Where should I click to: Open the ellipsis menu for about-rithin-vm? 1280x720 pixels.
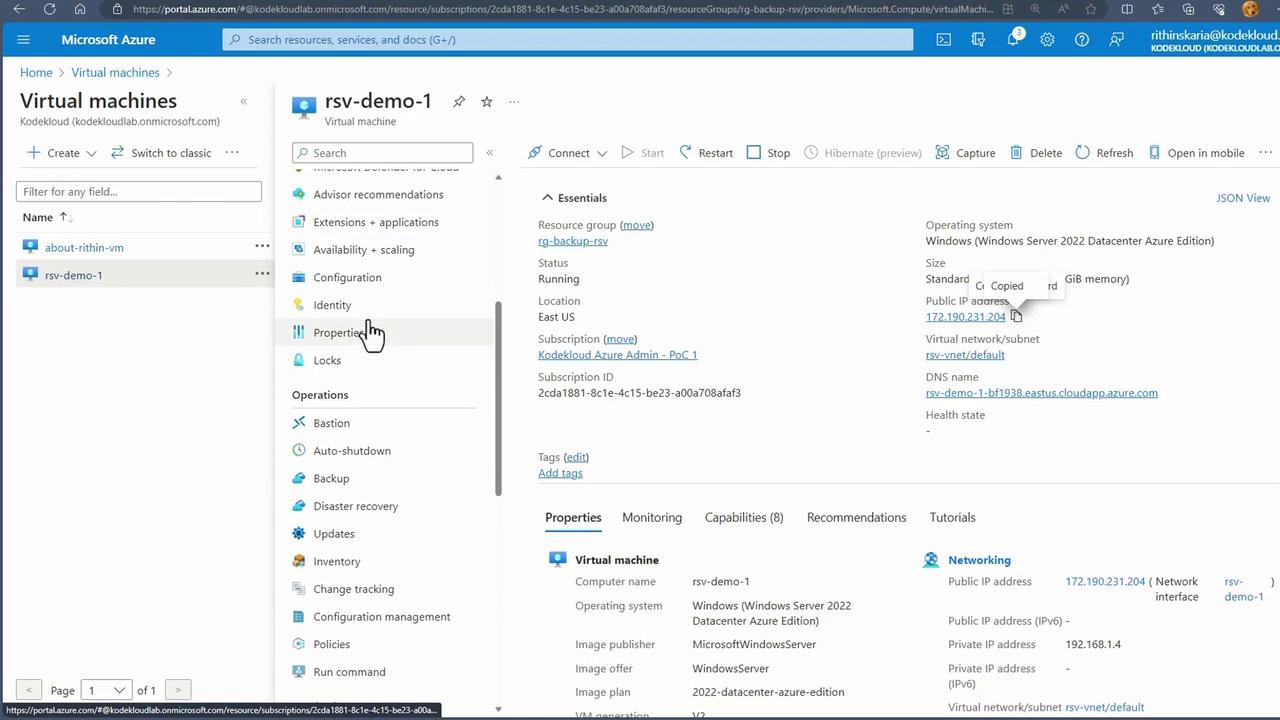point(262,246)
